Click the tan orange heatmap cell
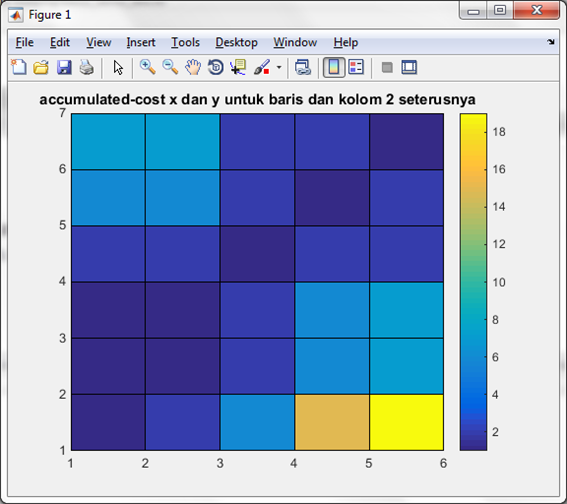 pyautogui.click(x=332, y=422)
